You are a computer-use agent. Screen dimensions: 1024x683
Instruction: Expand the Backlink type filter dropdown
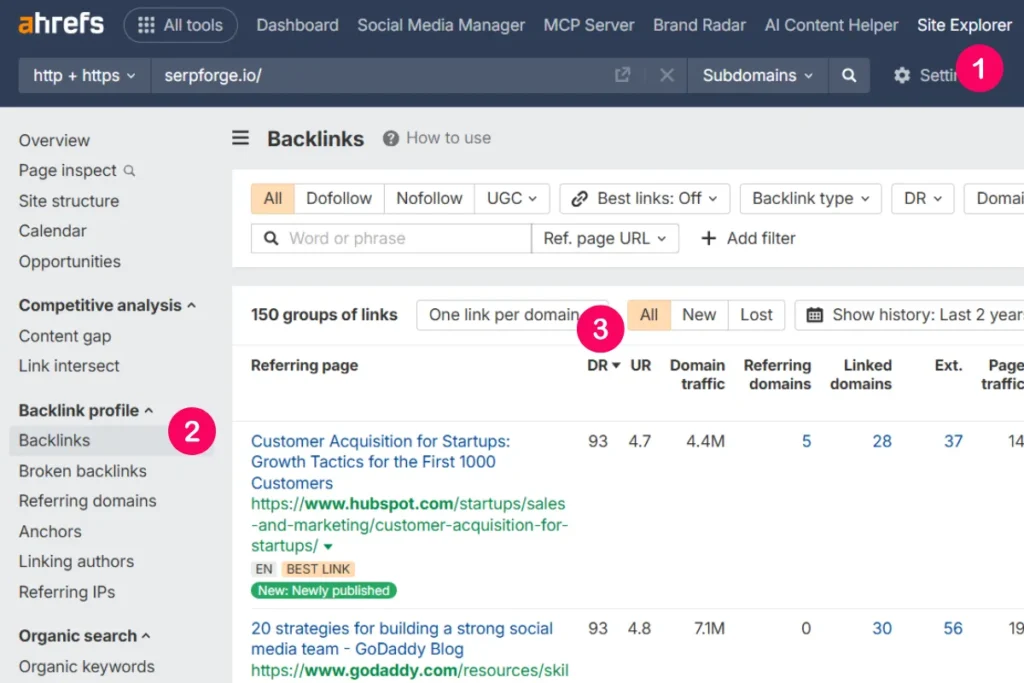coord(811,198)
